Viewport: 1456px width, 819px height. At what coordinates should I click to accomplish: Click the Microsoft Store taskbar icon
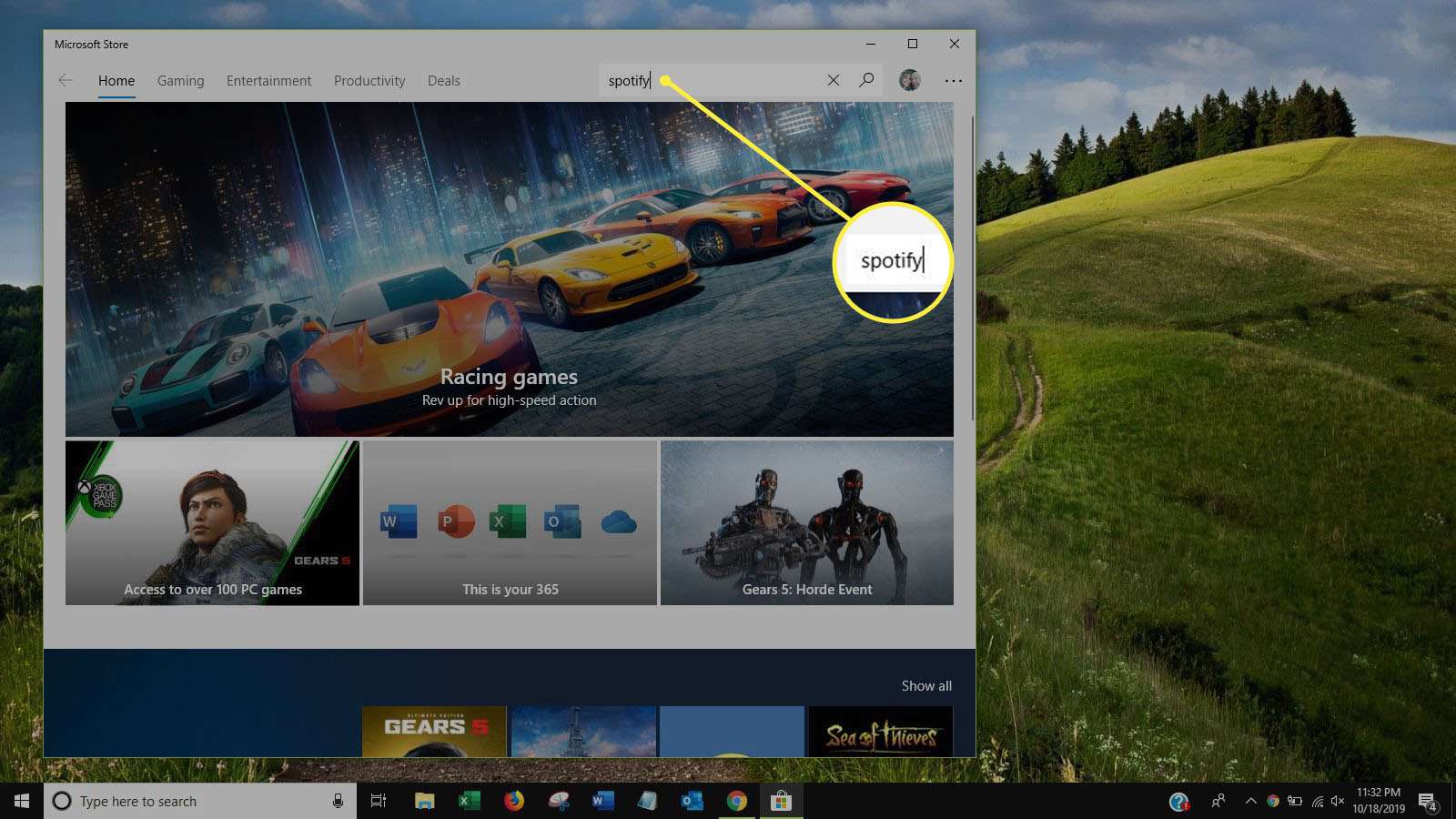(781, 801)
